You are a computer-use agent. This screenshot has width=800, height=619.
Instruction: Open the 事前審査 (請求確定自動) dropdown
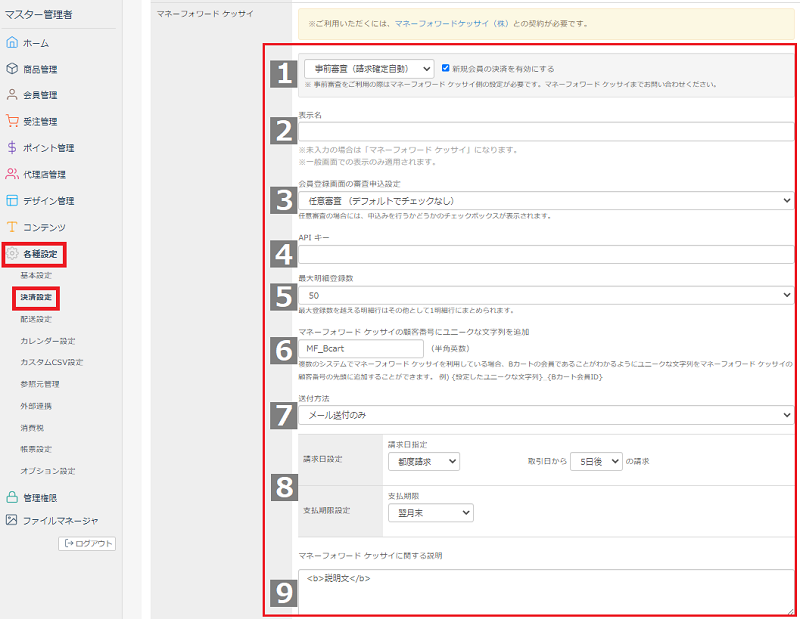tap(369, 68)
